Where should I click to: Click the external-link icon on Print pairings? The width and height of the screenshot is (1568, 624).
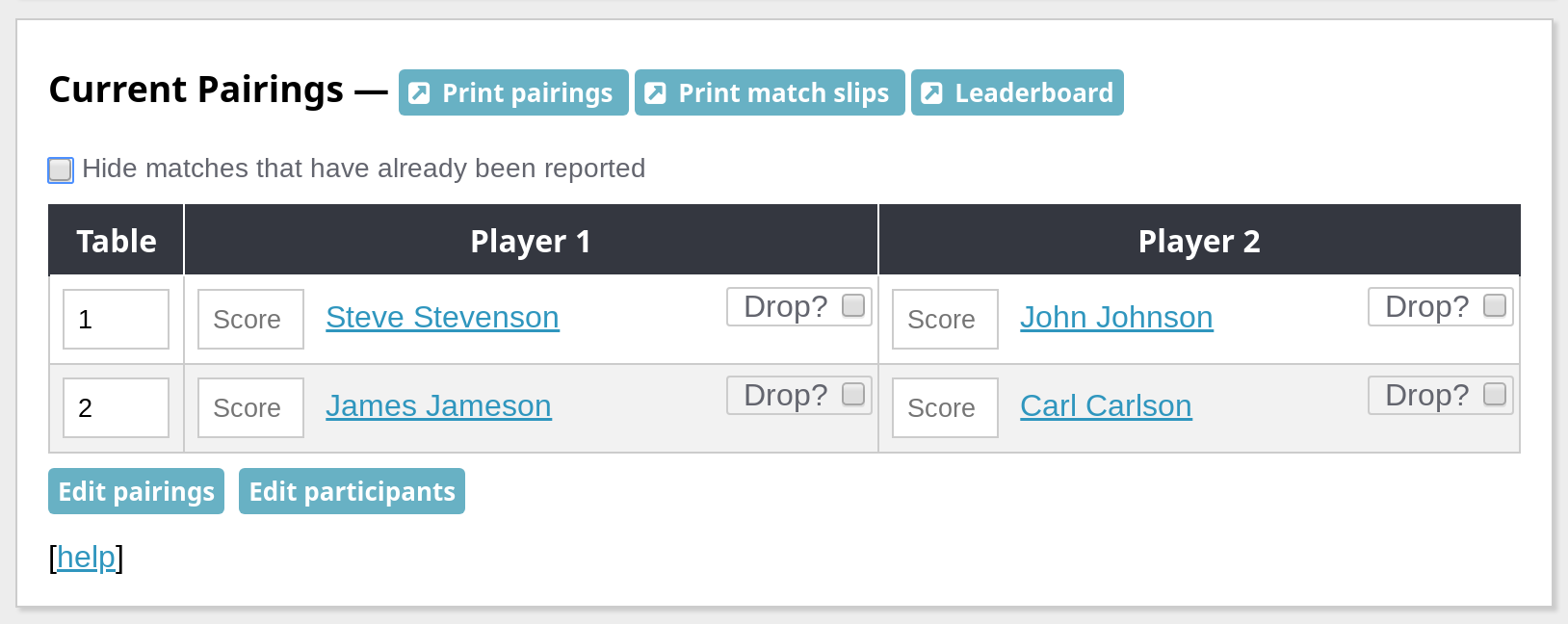pyautogui.click(x=419, y=93)
